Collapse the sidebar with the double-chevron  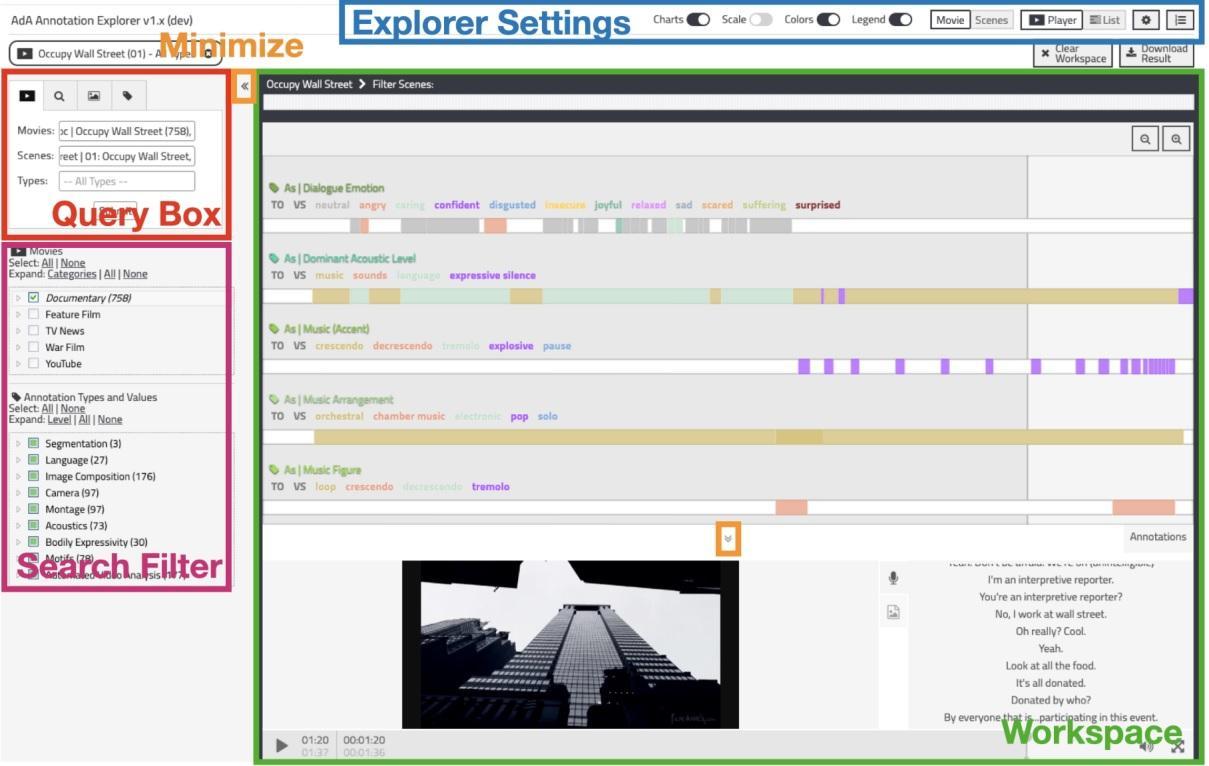point(244,86)
